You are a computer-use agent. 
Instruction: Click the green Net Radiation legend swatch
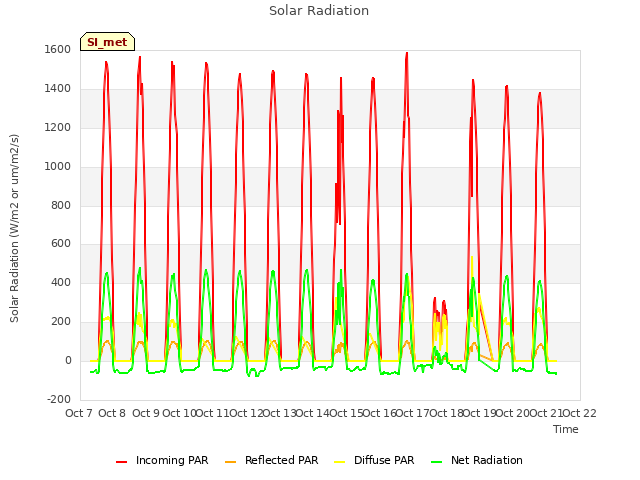tap(437, 462)
